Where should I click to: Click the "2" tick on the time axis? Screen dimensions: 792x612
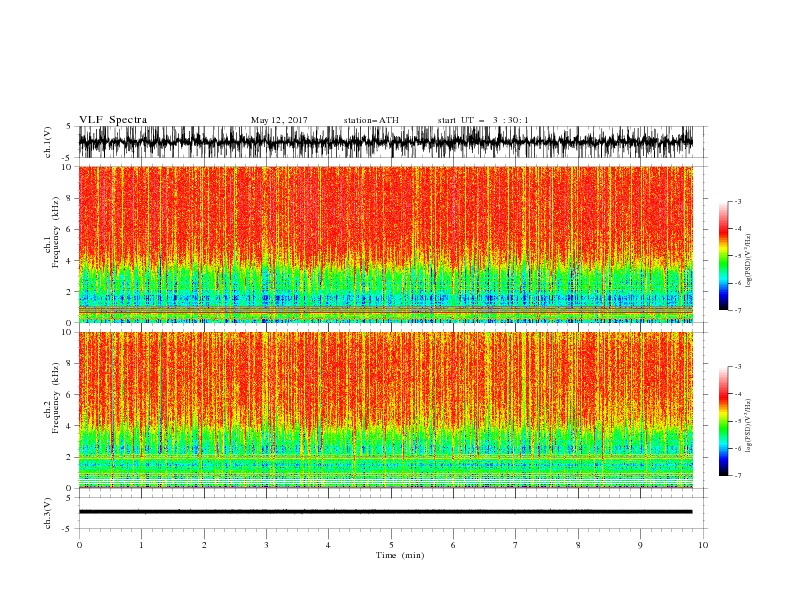pos(204,545)
